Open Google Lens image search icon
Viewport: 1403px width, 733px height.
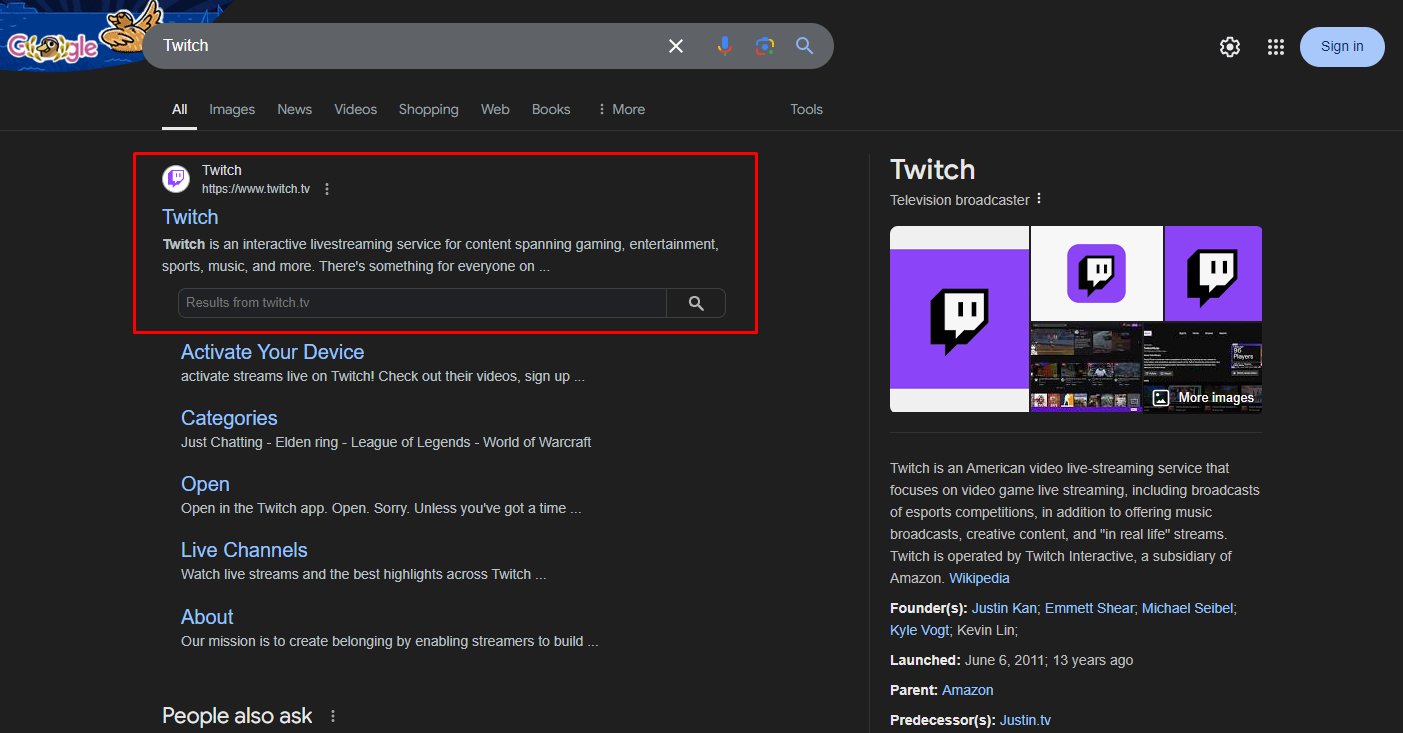click(765, 46)
